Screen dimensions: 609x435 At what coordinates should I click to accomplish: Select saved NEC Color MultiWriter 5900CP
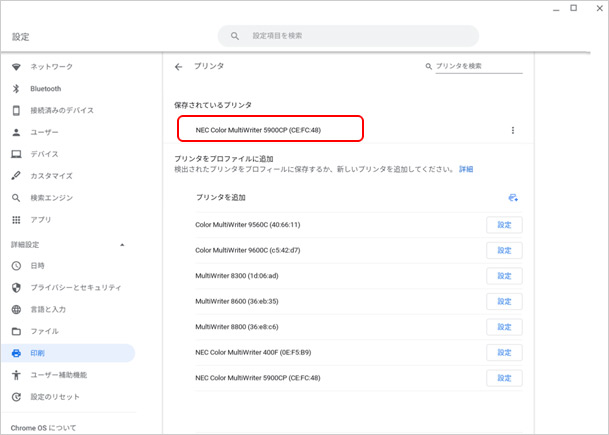pyautogui.click(x=270, y=129)
